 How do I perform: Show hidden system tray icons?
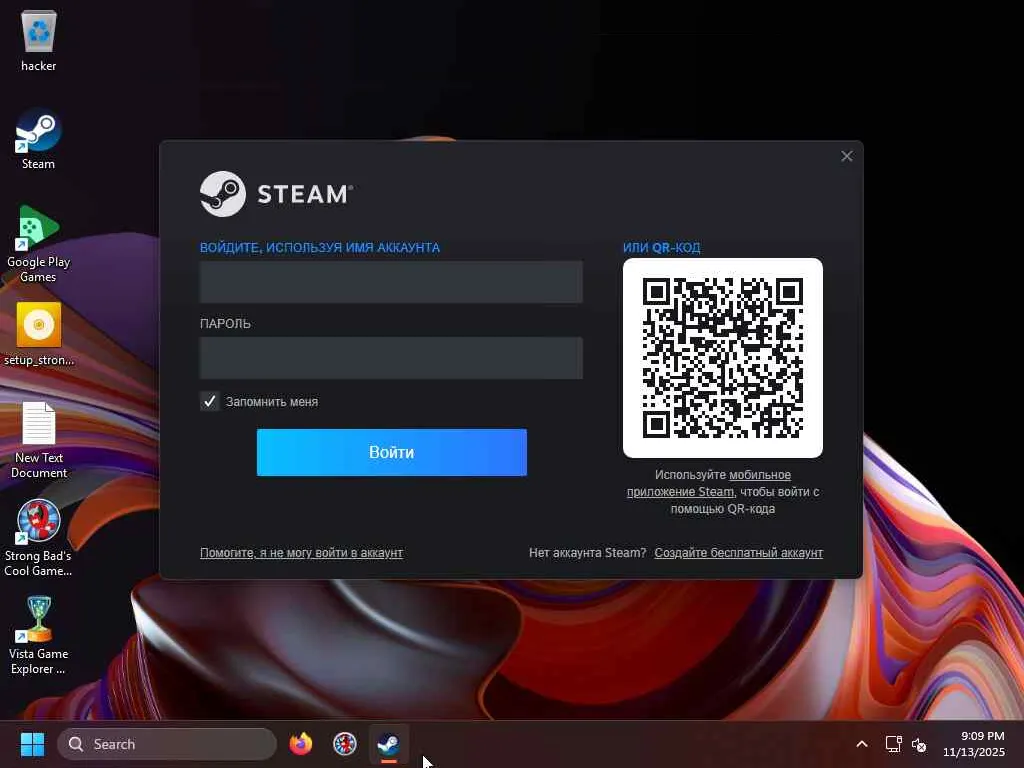pos(862,744)
